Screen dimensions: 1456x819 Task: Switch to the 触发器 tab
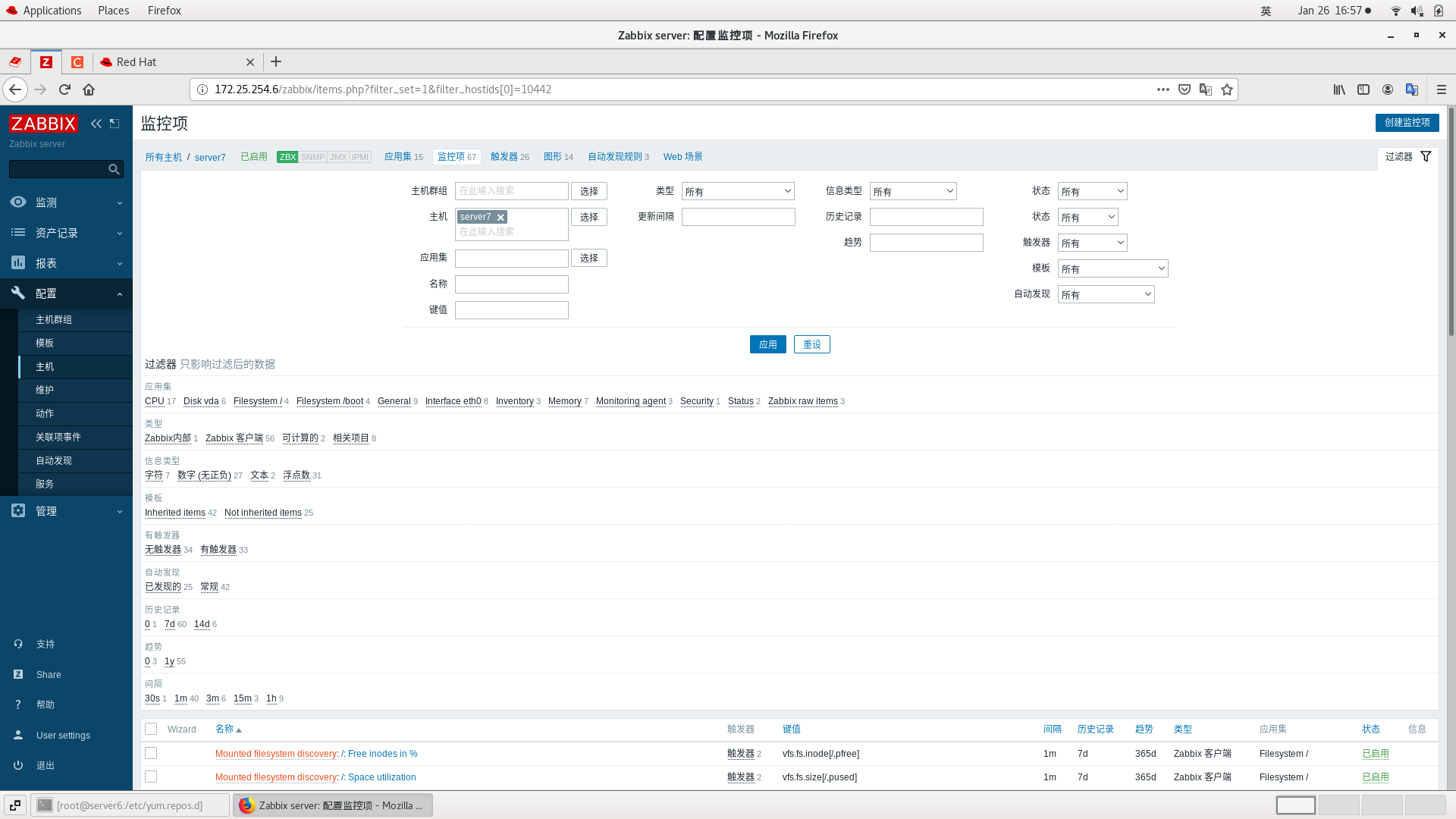[505, 156]
